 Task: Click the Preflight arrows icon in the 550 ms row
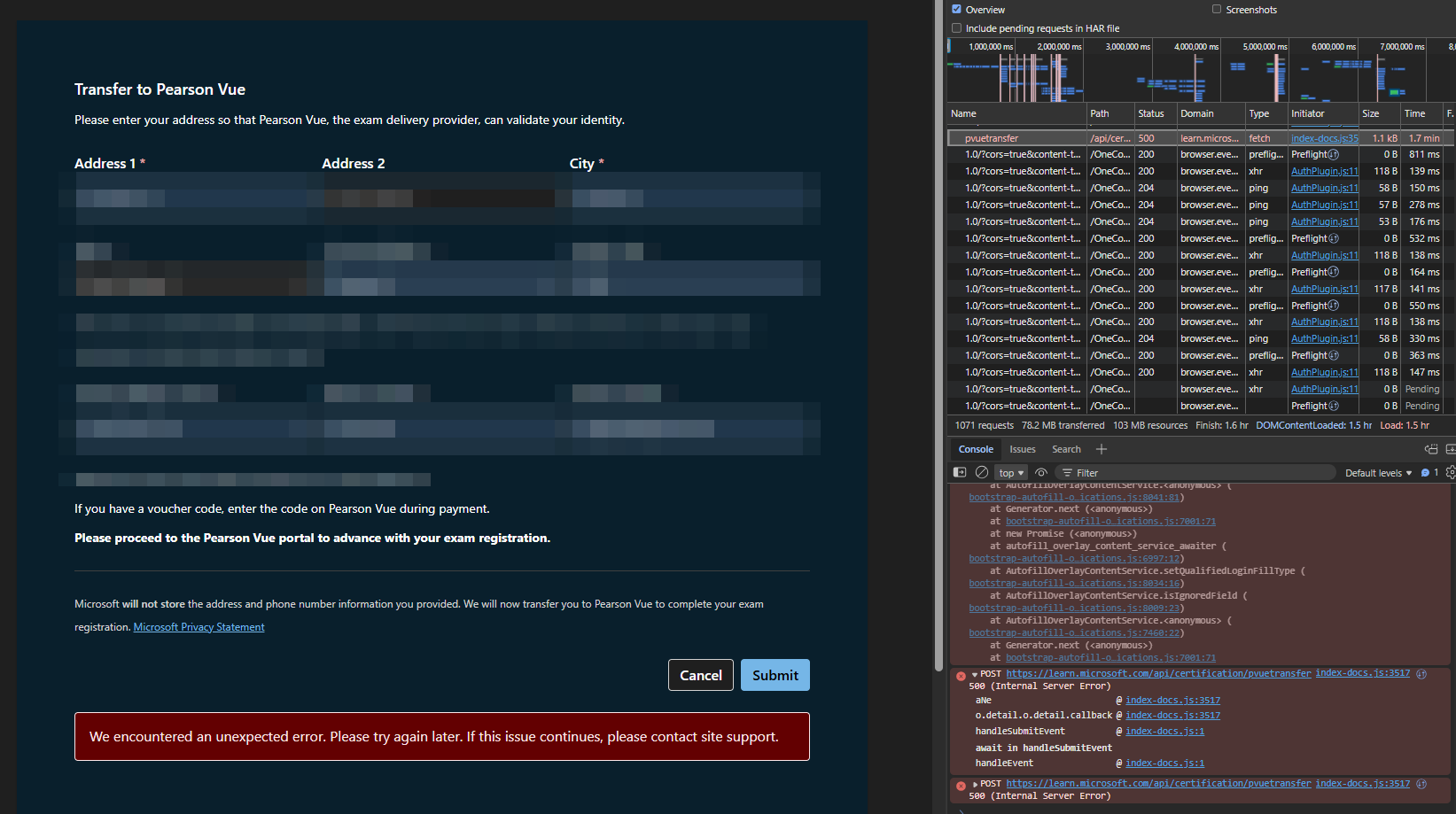(x=1334, y=306)
